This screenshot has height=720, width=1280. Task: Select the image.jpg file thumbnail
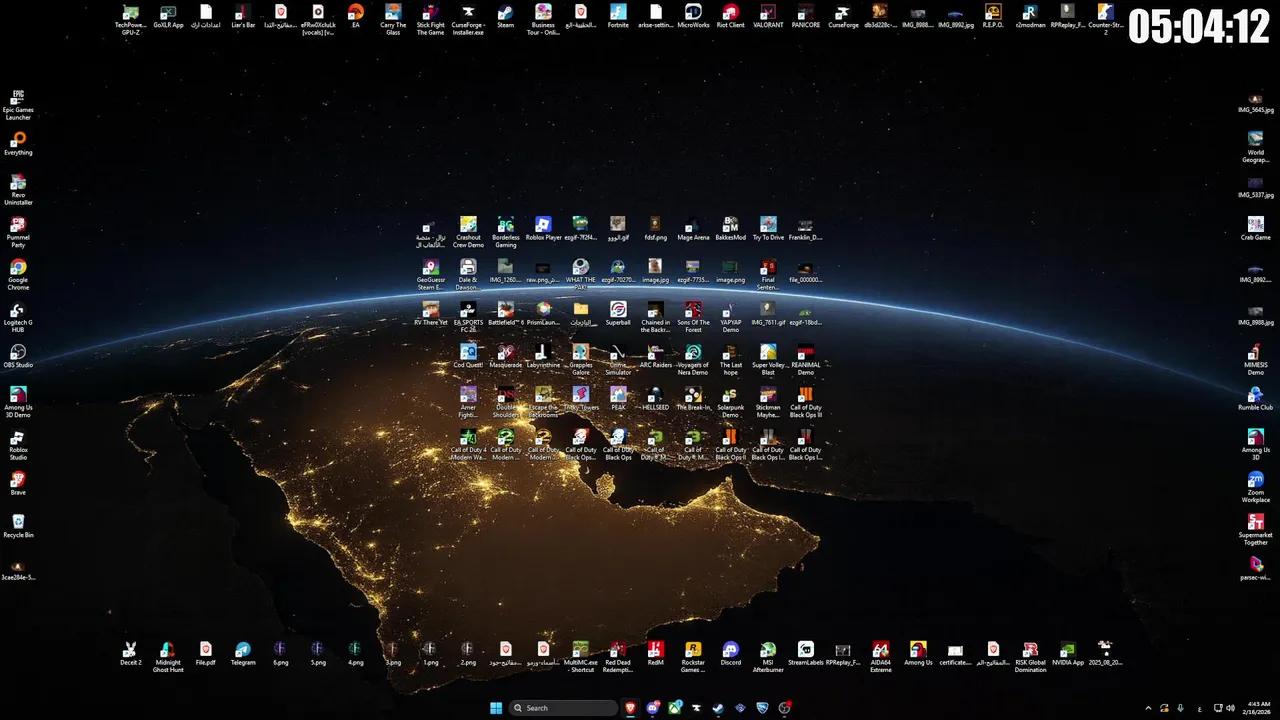click(x=655, y=272)
